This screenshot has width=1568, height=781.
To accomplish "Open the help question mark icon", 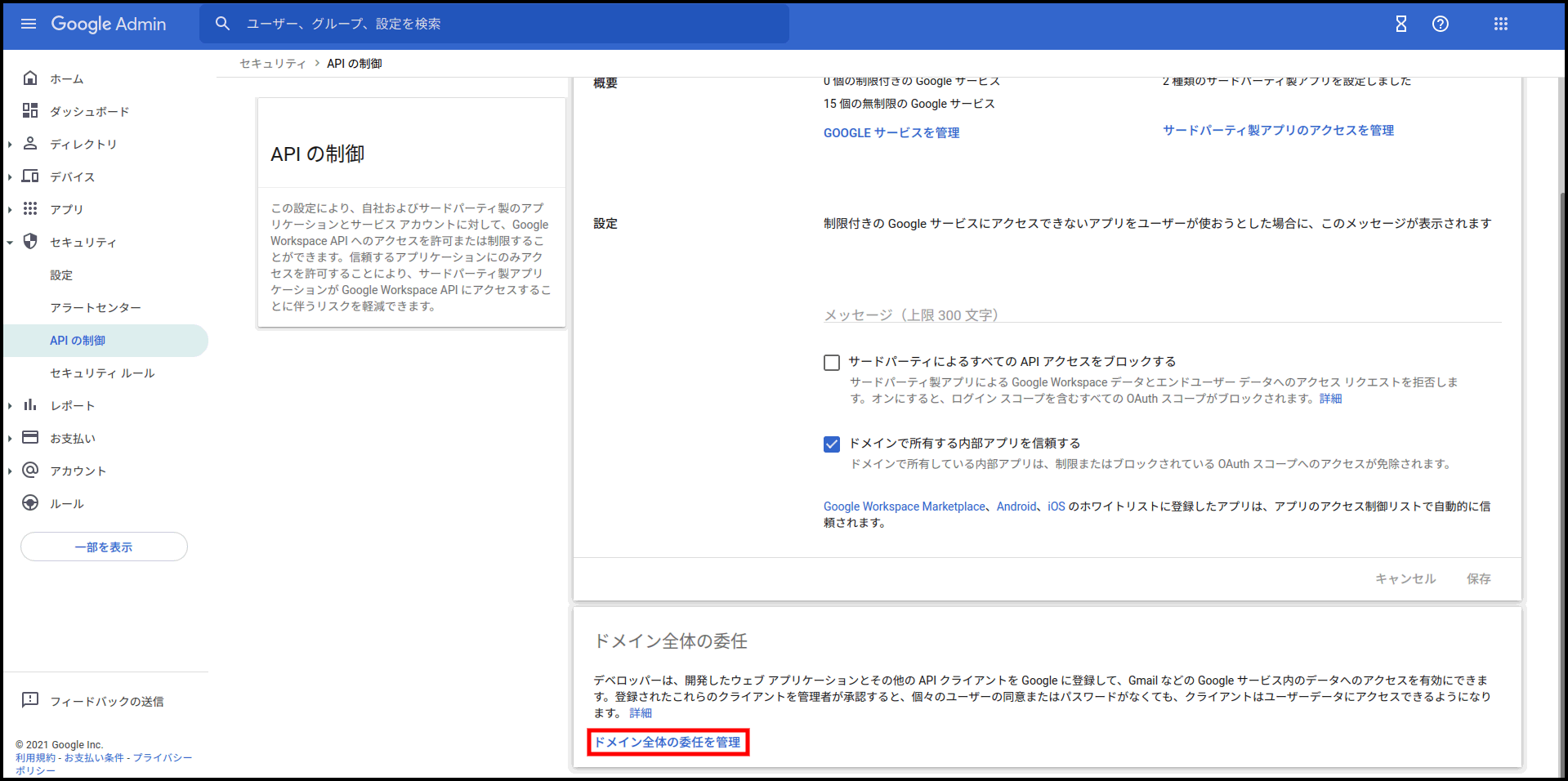I will (1441, 24).
